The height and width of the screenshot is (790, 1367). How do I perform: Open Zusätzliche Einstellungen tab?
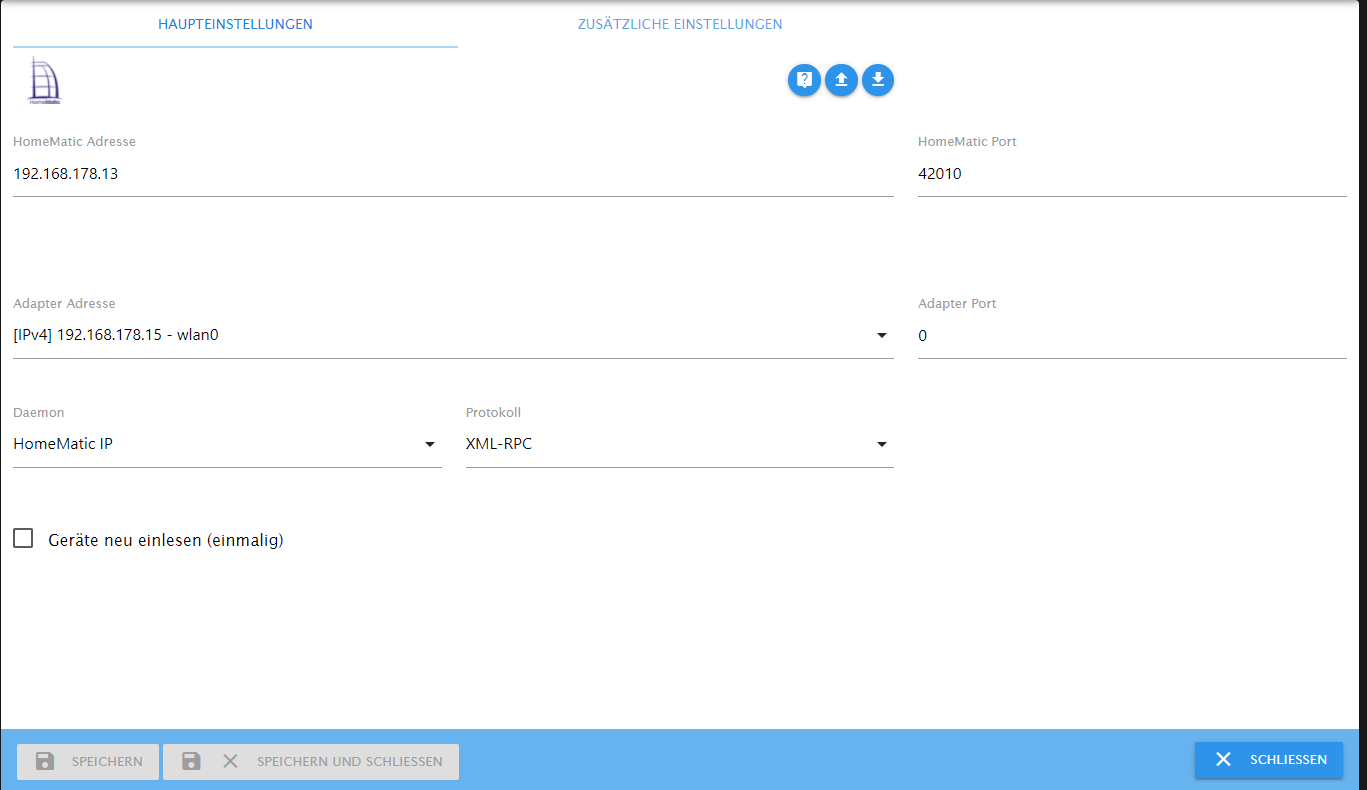[x=680, y=24]
